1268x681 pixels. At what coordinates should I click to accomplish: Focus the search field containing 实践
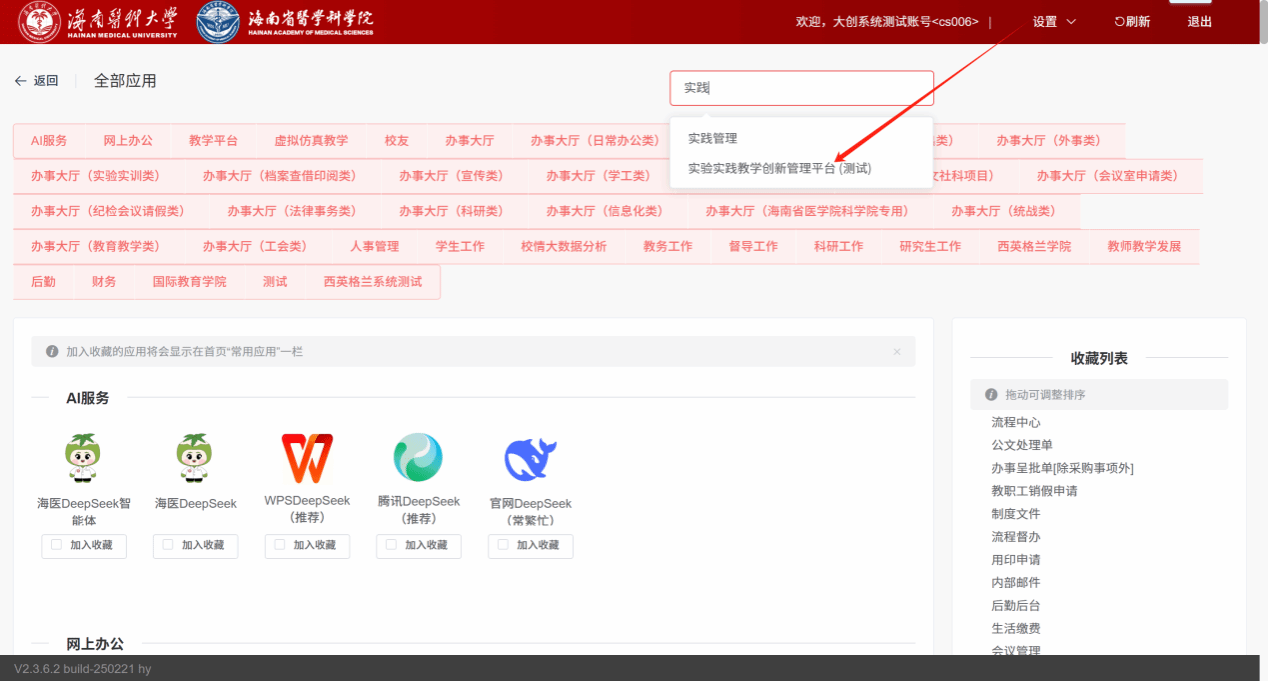click(801, 88)
